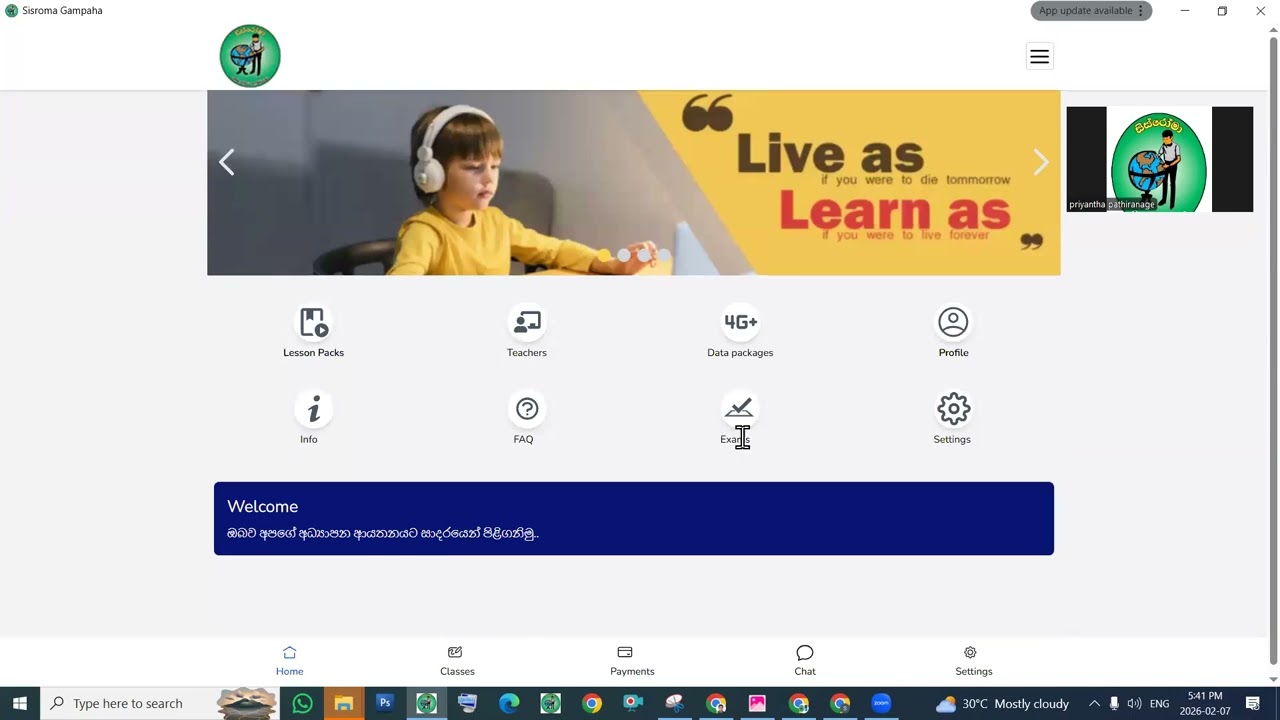Show hidden system tray icons
This screenshot has width=1280, height=720.
click(1094, 703)
